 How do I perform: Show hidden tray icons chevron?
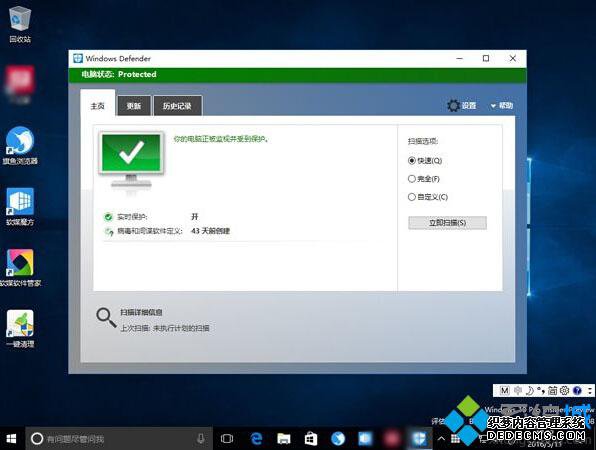[x=441, y=439]
